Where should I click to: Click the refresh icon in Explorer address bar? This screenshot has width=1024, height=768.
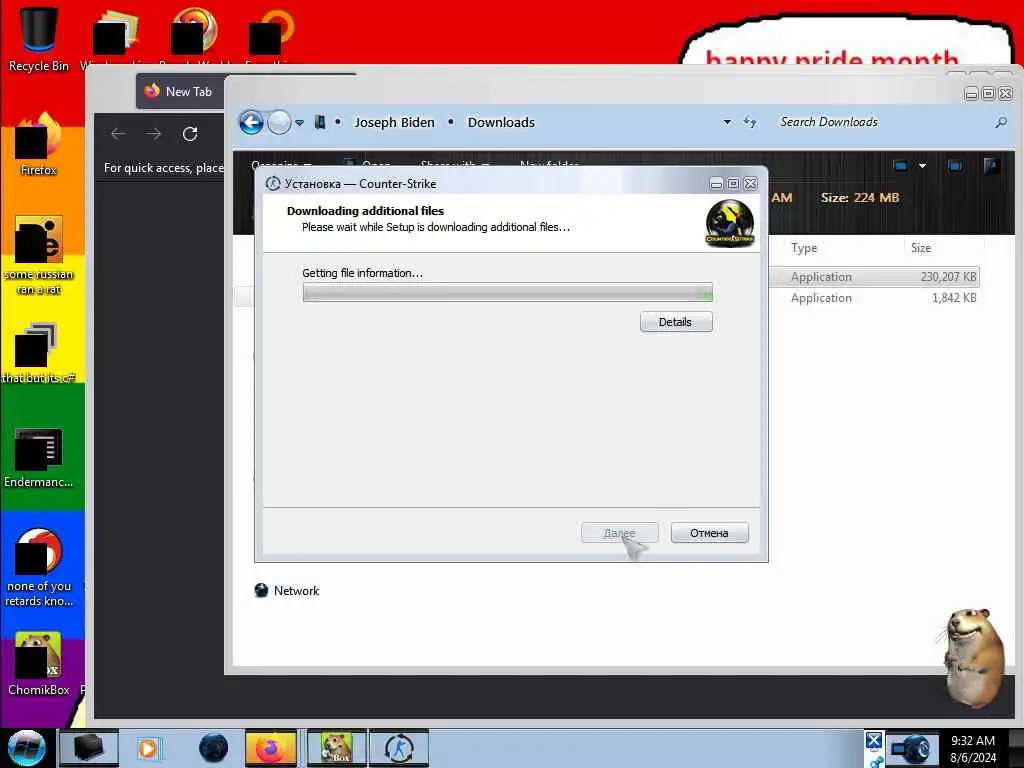(750, 122)
